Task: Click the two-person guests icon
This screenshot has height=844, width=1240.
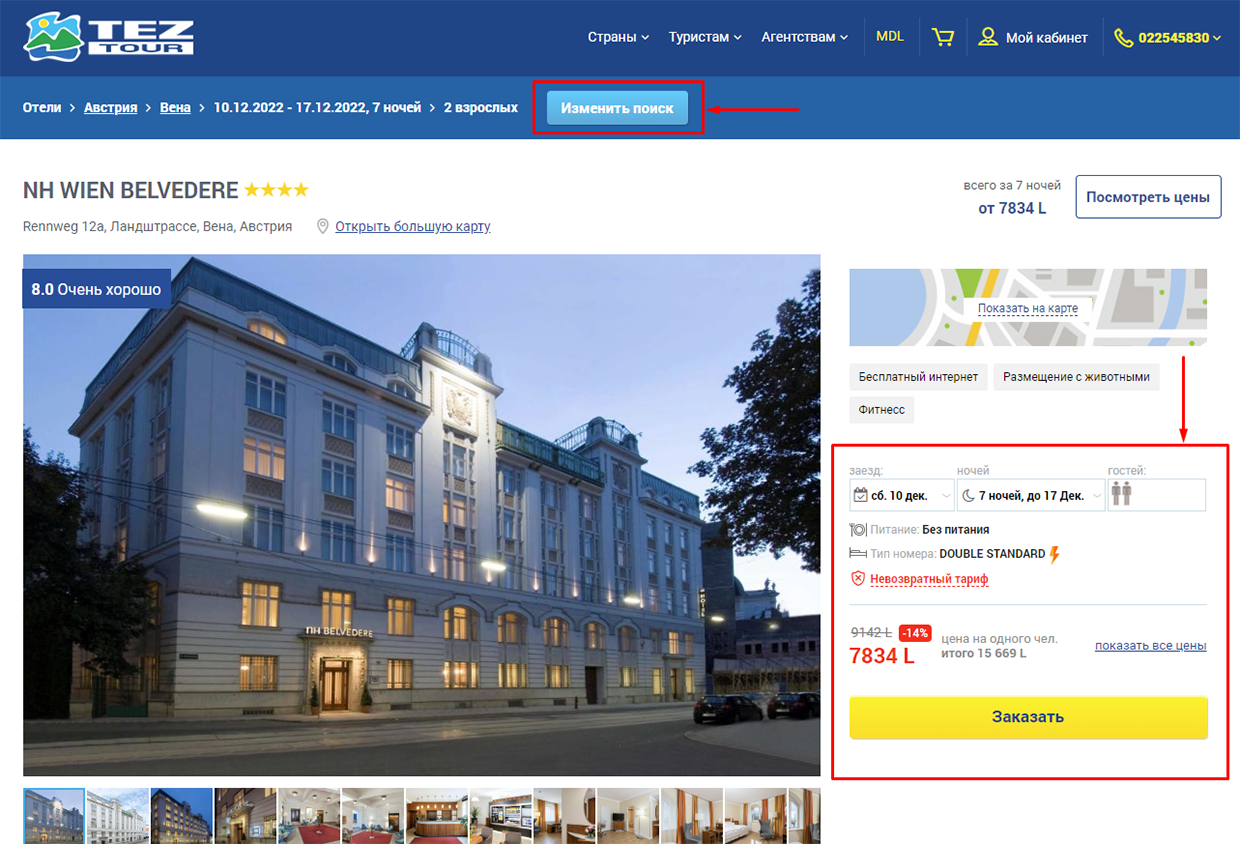Action: [x=1121, y=494]
